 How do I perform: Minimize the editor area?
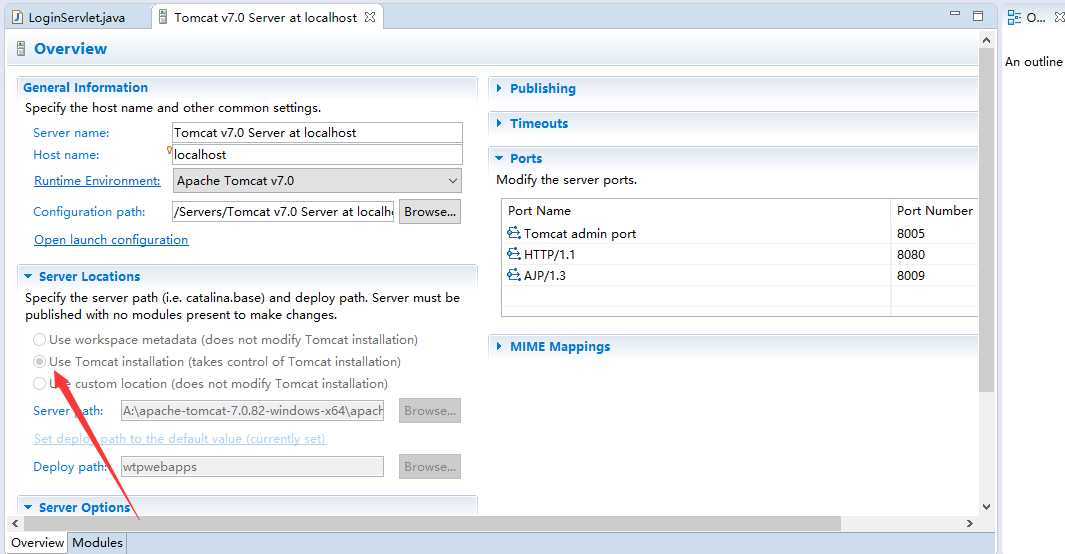955,14
